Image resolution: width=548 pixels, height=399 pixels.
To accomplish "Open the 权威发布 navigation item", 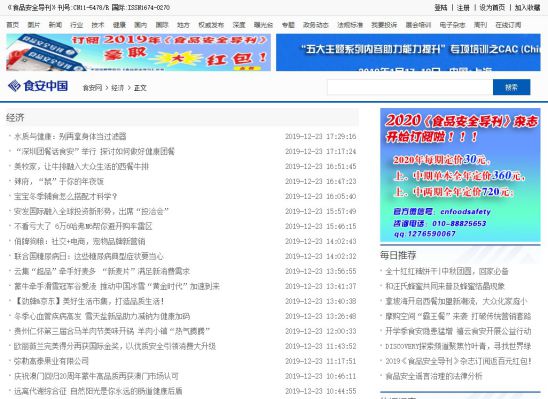I will (x=211, y=25).
